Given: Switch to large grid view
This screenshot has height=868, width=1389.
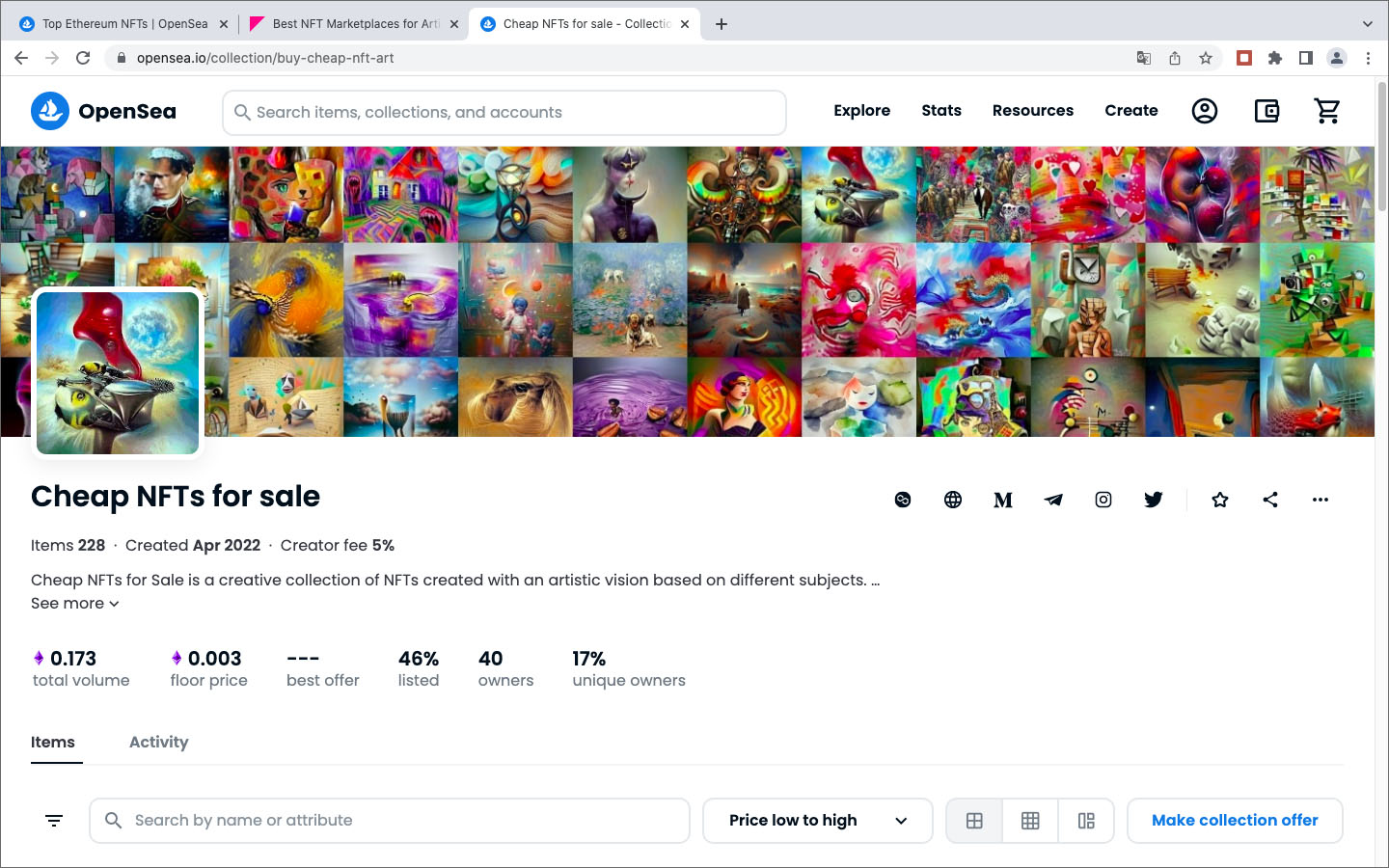Looking at the screenshot, I should point(974,821).
